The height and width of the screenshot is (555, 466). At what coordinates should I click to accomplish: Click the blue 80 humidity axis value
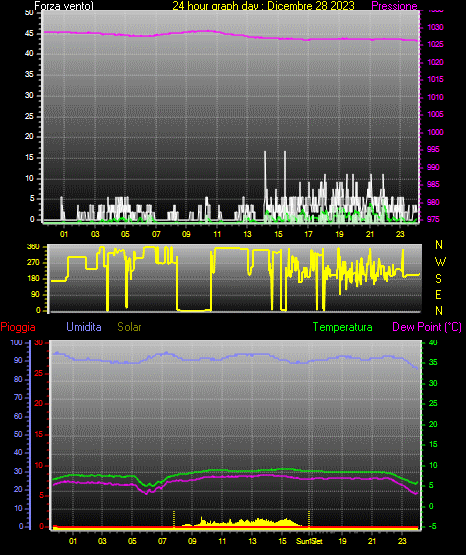pos(18,379)
